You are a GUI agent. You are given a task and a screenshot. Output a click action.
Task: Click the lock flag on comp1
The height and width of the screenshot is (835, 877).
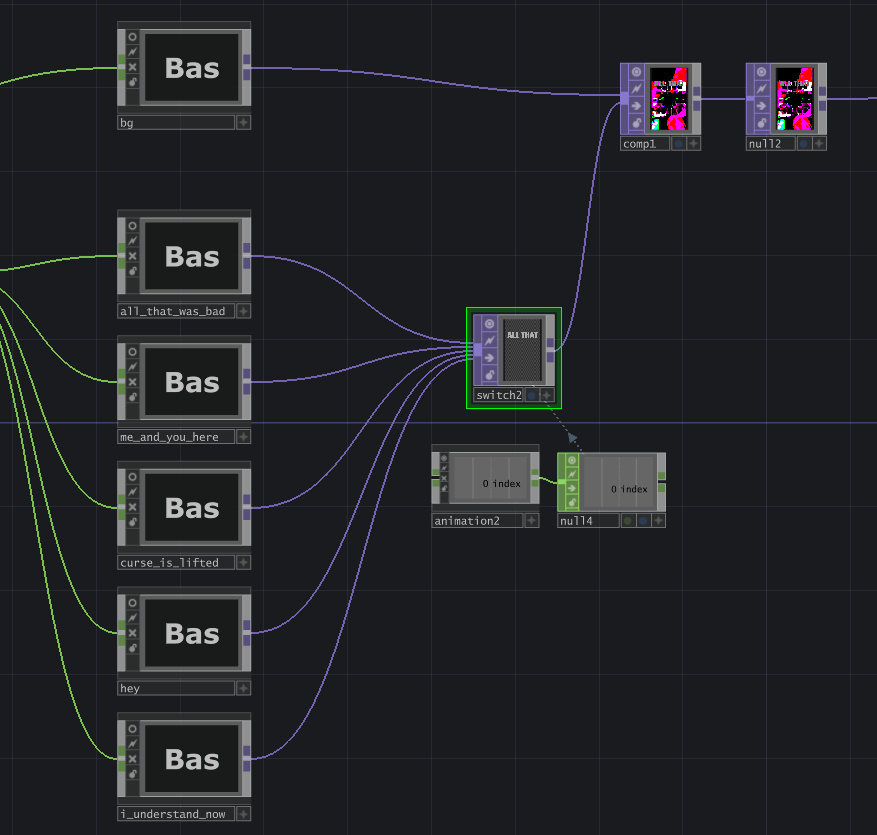(636, 122)
